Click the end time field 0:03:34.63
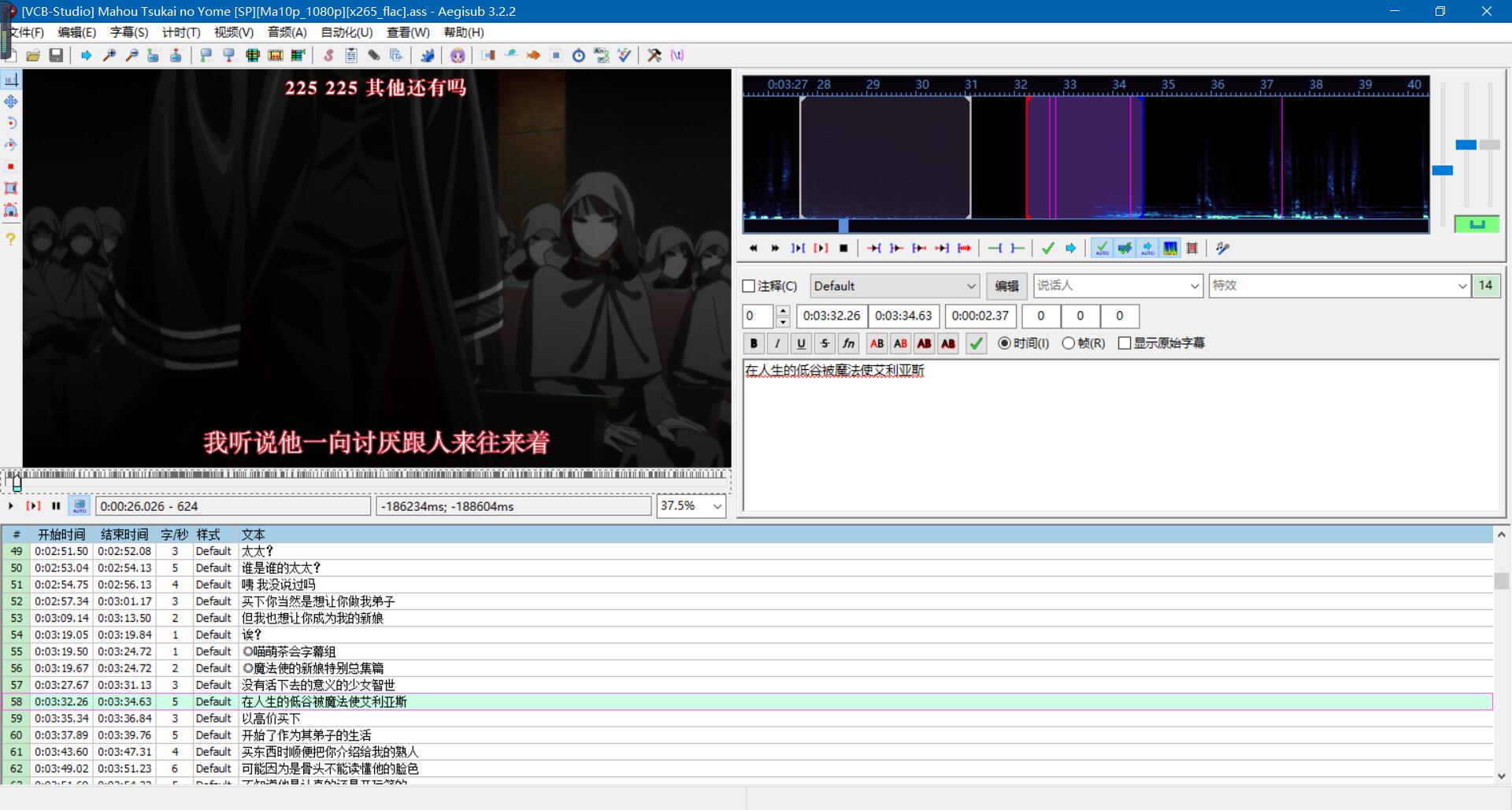Screen dimensions: 1512x810 903,316
